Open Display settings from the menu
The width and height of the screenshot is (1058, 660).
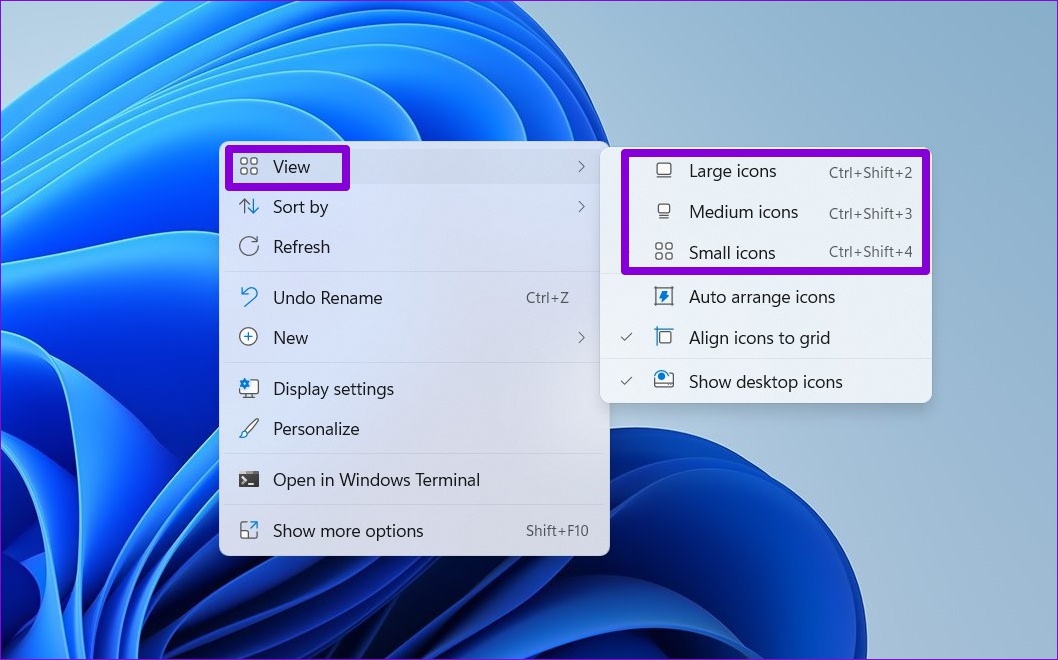[x=414, y=389]
